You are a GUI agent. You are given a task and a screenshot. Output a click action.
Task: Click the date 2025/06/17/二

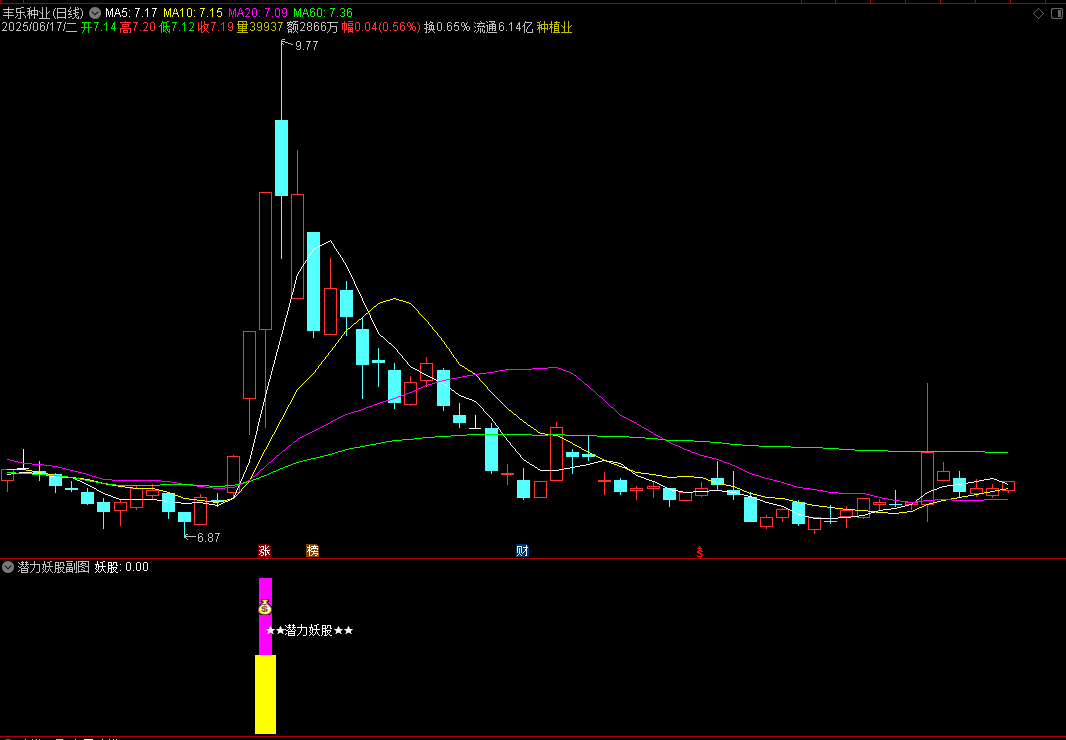pos(39,27)
